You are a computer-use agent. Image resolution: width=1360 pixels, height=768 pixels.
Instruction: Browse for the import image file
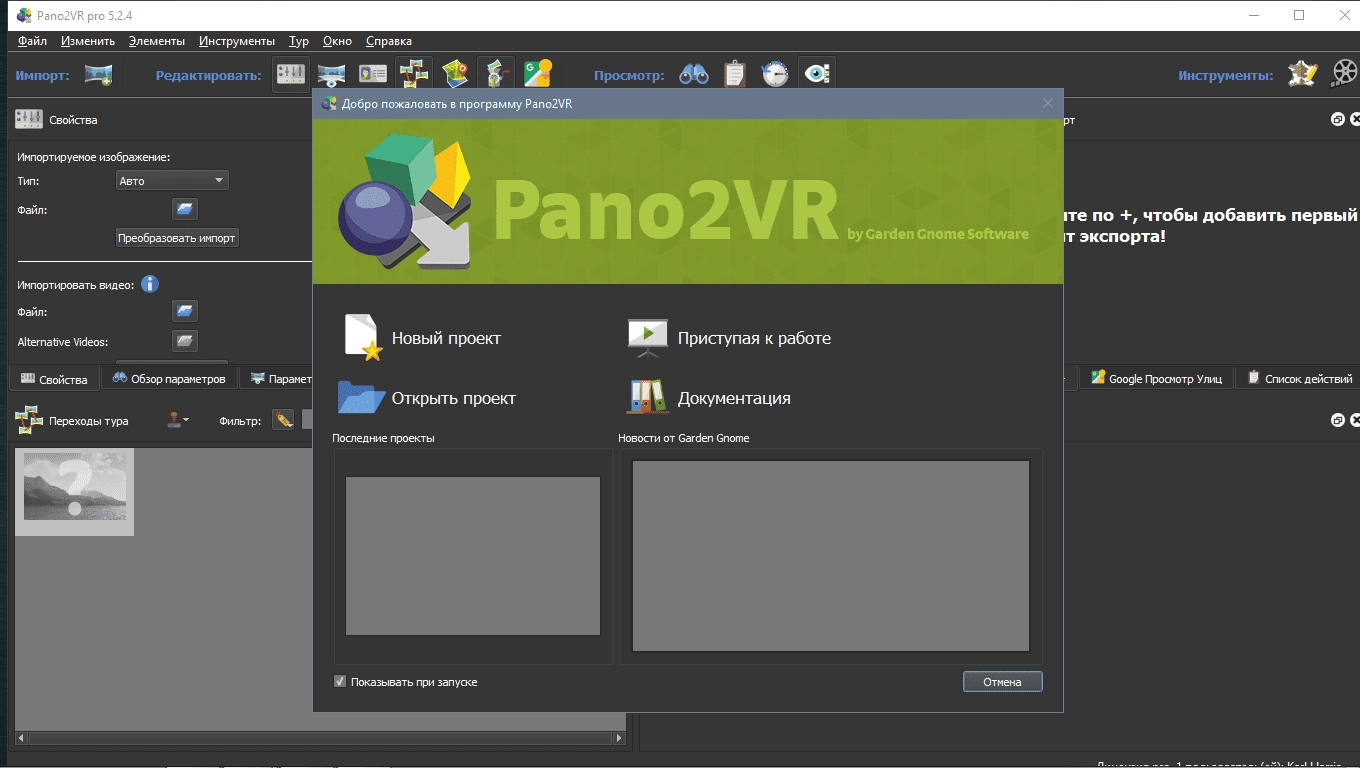[x=185, y=209]
